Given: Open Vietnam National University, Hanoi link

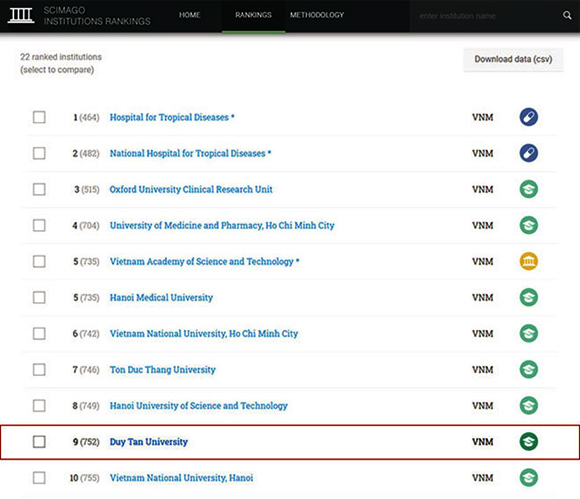Looking at the screenshot, I should [x=182, y=478].
